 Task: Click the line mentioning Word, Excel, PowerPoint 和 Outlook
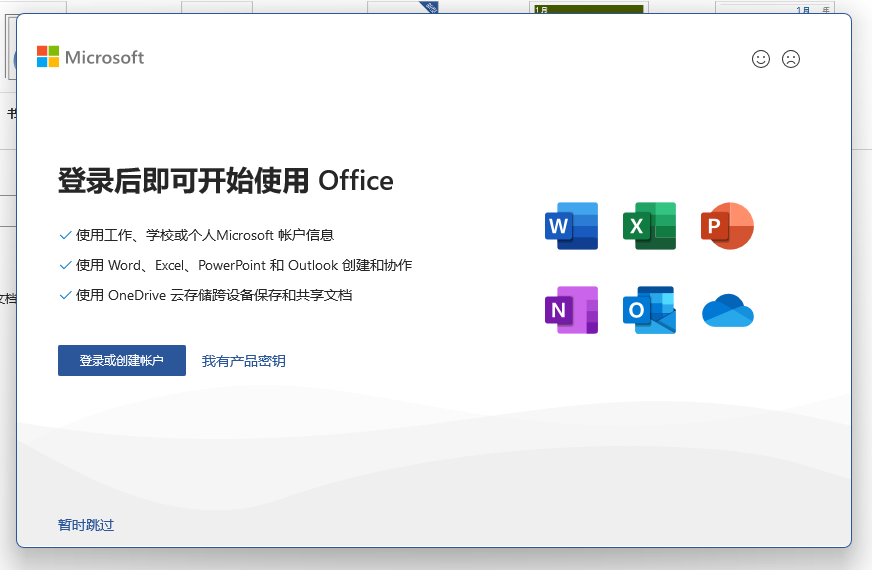244,265
